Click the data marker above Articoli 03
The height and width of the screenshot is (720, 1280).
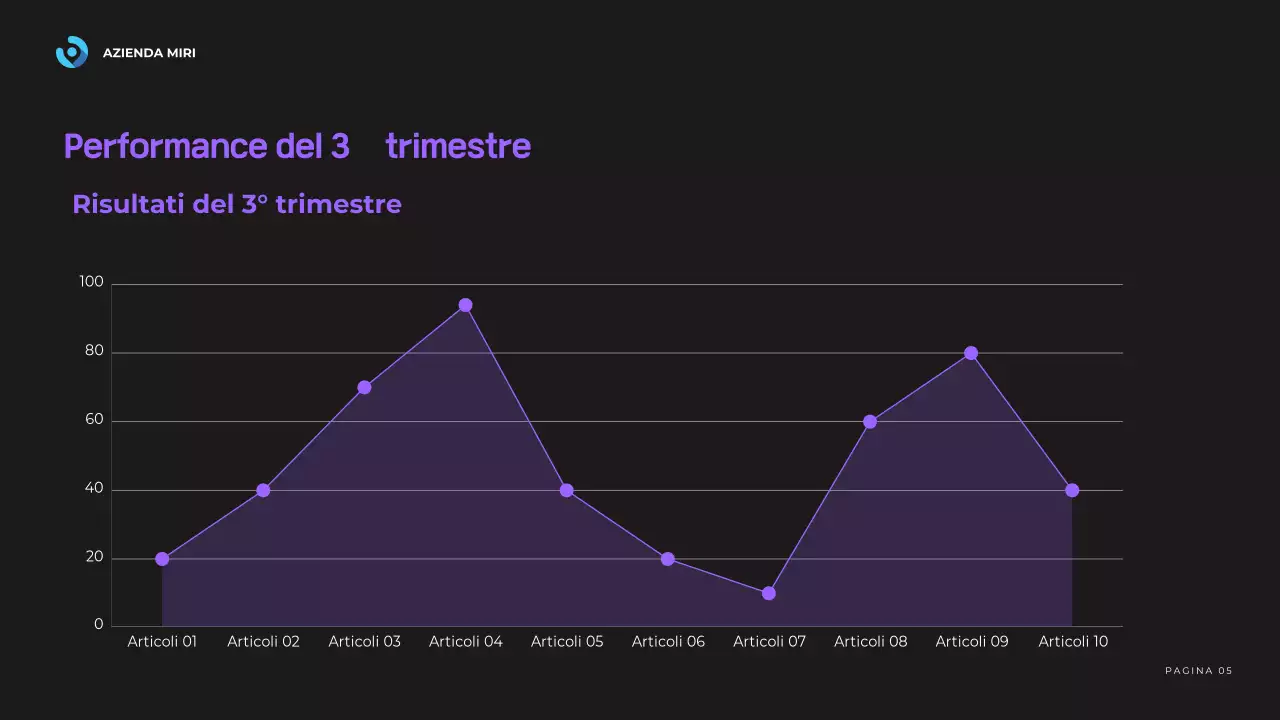(x=365, y=387)
